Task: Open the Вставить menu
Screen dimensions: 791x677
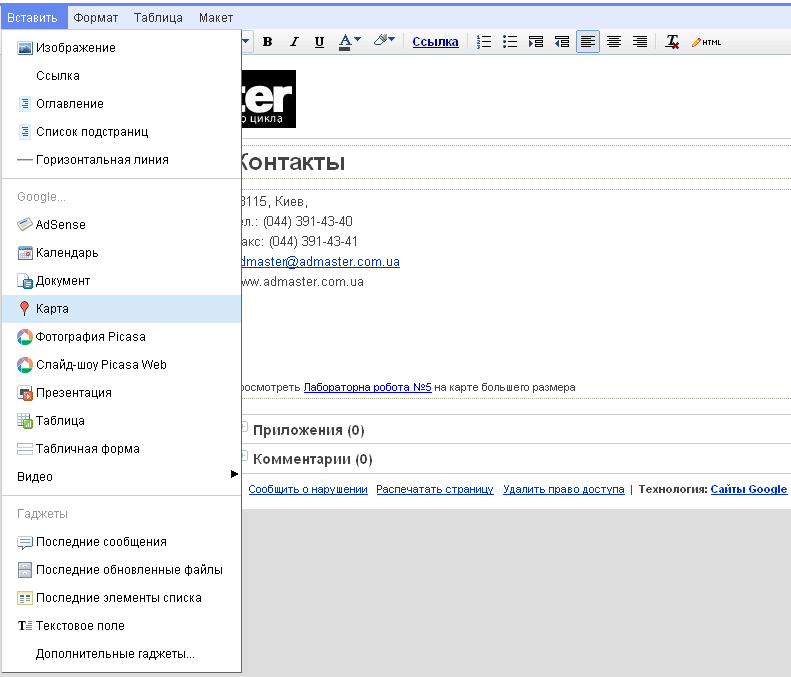Action: point(32,18)
